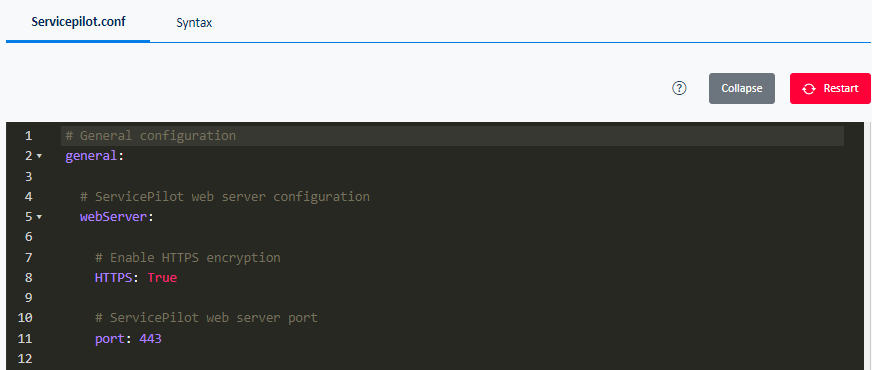Collapse the webServer section fold arrow

click(x=39, y=217)
